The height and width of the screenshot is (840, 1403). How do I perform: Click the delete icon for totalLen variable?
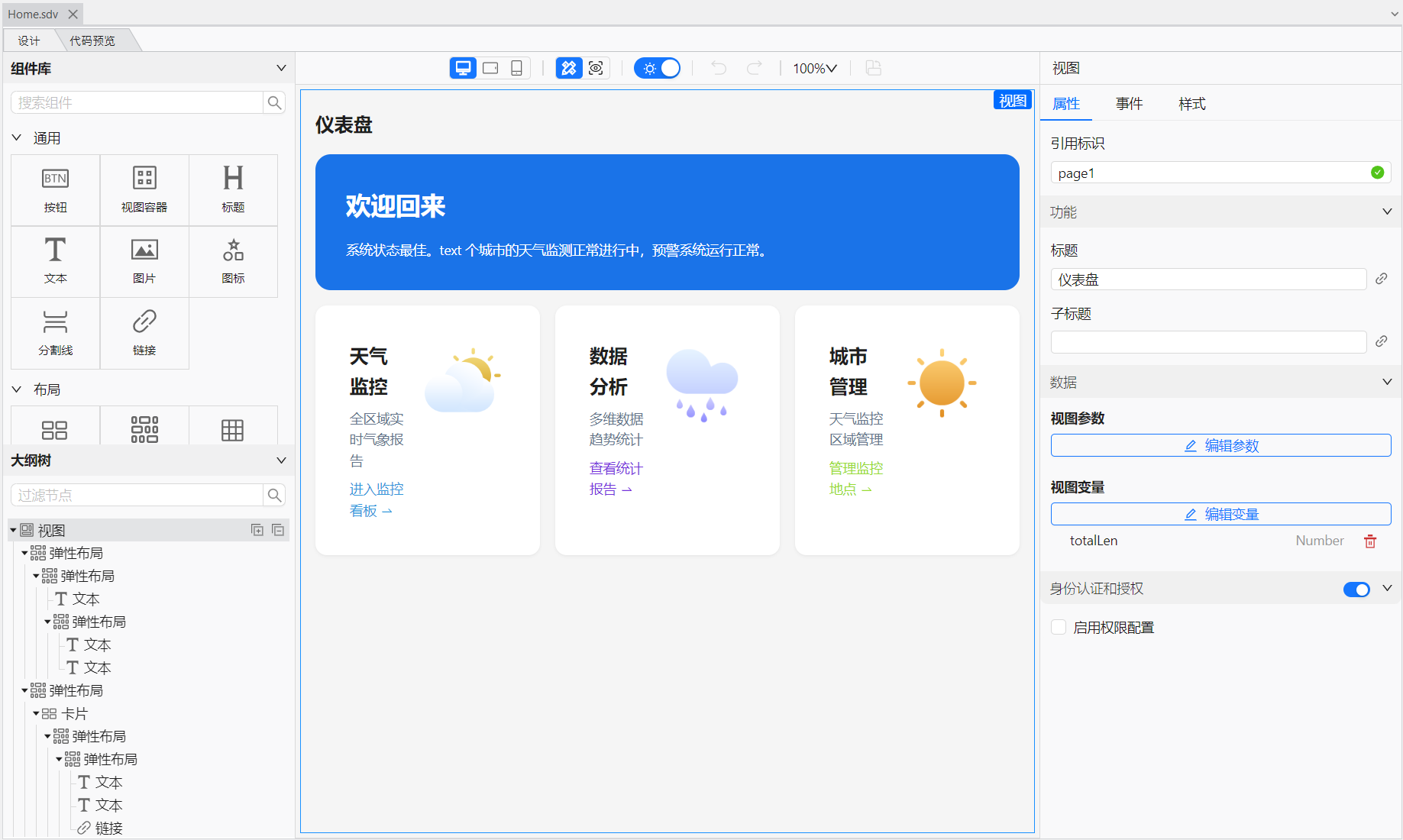1370,541
